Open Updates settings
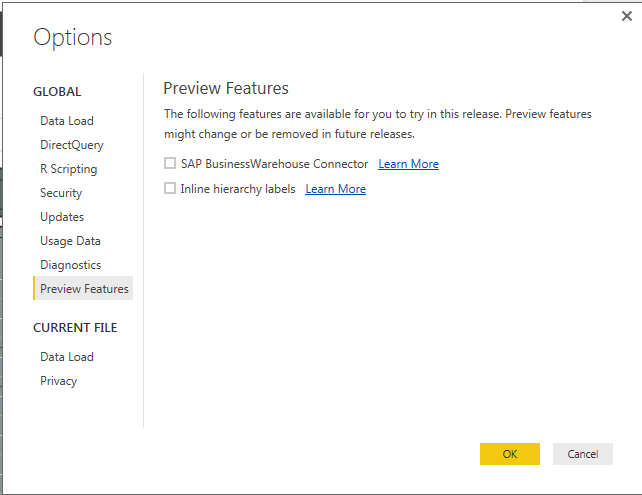Screen dimensions: 642x495 (62, 217)
